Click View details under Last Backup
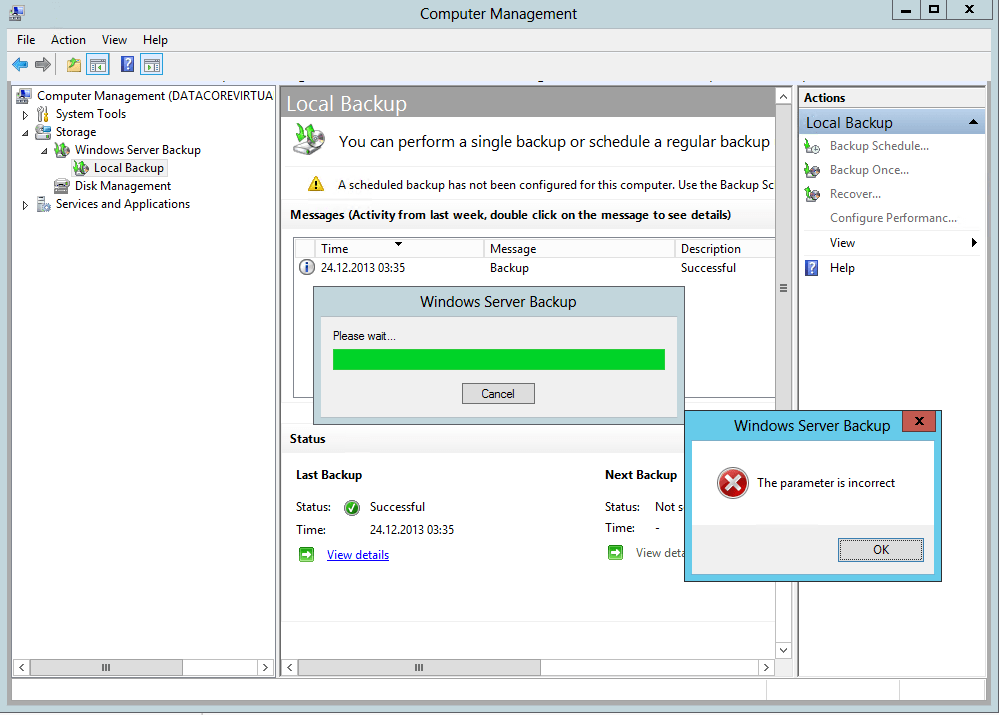The width and height of the screenshot is (999, 715). 357,553
